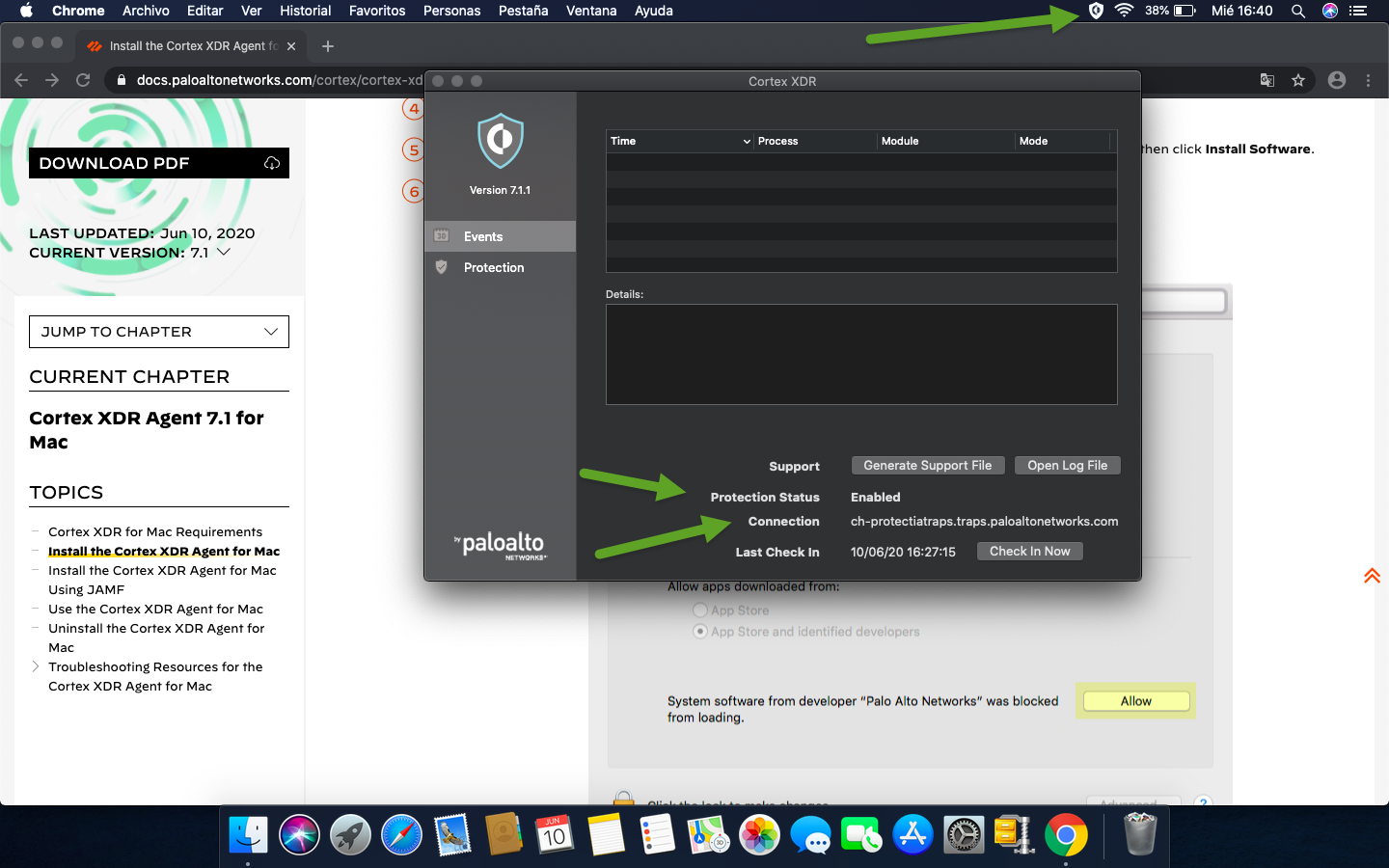Click the Chrome address bar URL

(x=280, y=80)
